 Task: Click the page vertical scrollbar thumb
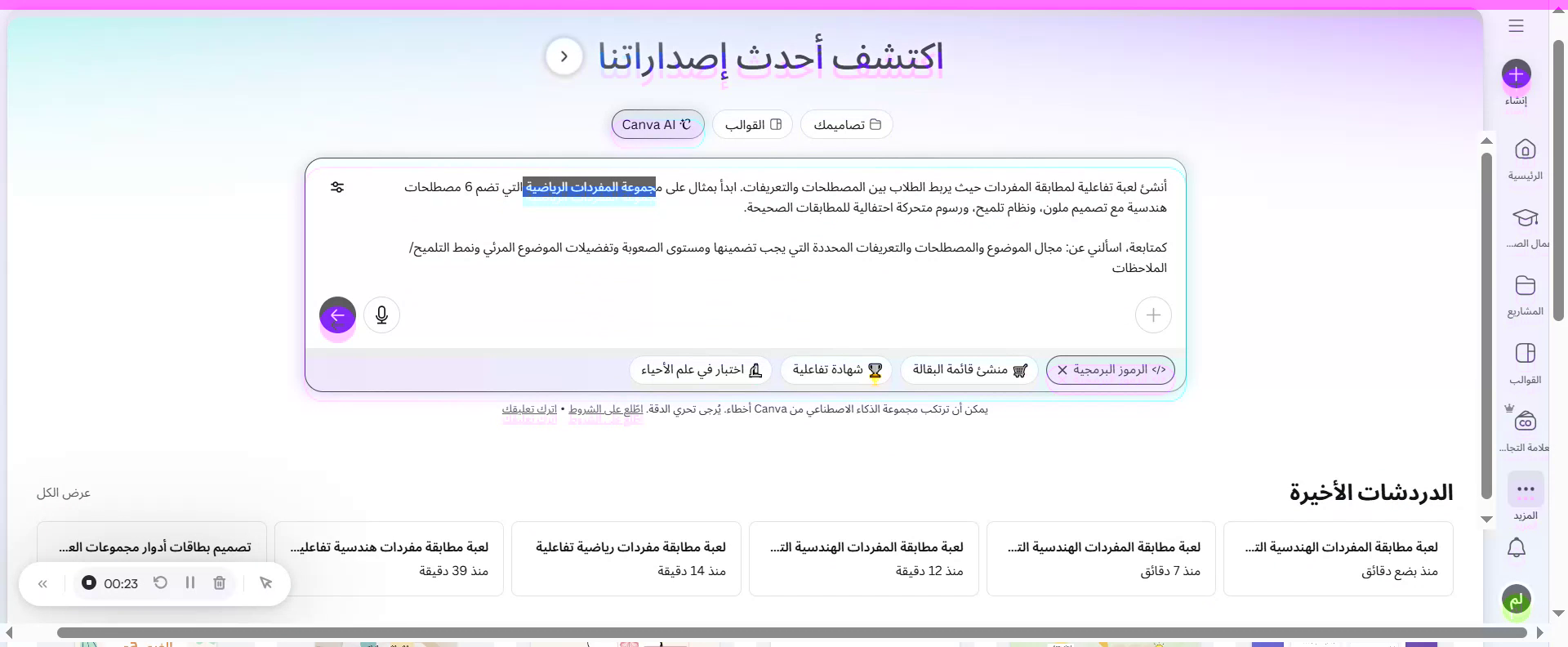(1558, 180)
